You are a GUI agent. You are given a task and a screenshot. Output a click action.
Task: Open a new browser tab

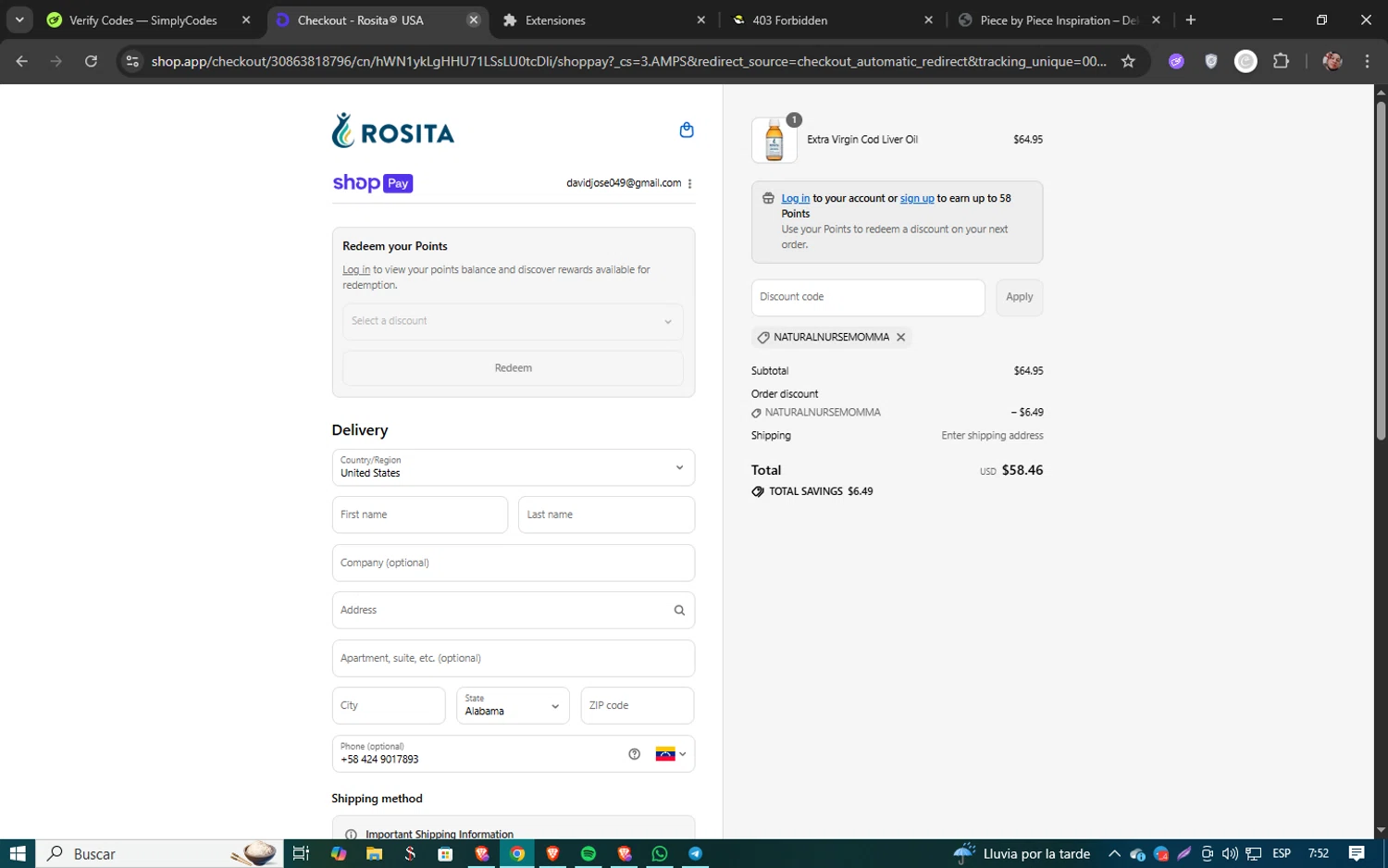pos(1191,19)
